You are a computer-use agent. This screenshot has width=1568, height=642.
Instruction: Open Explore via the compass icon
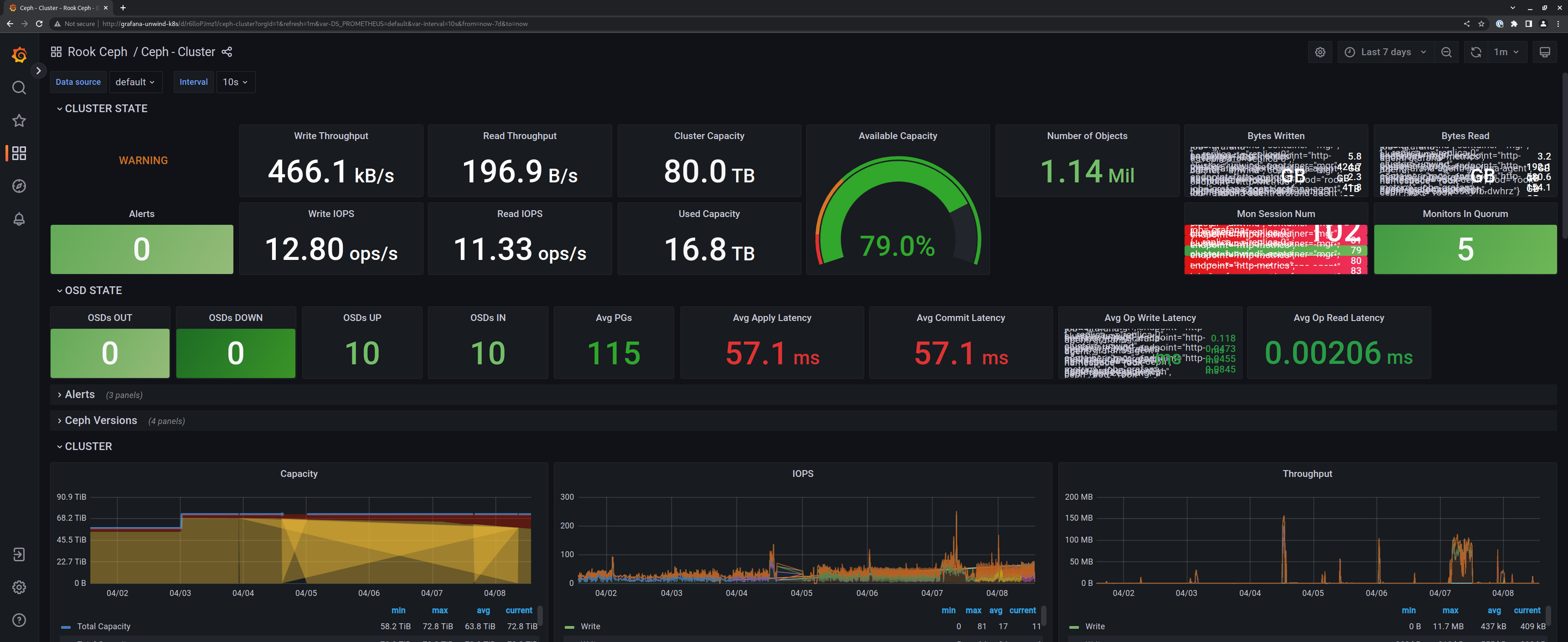coord(19,186)
